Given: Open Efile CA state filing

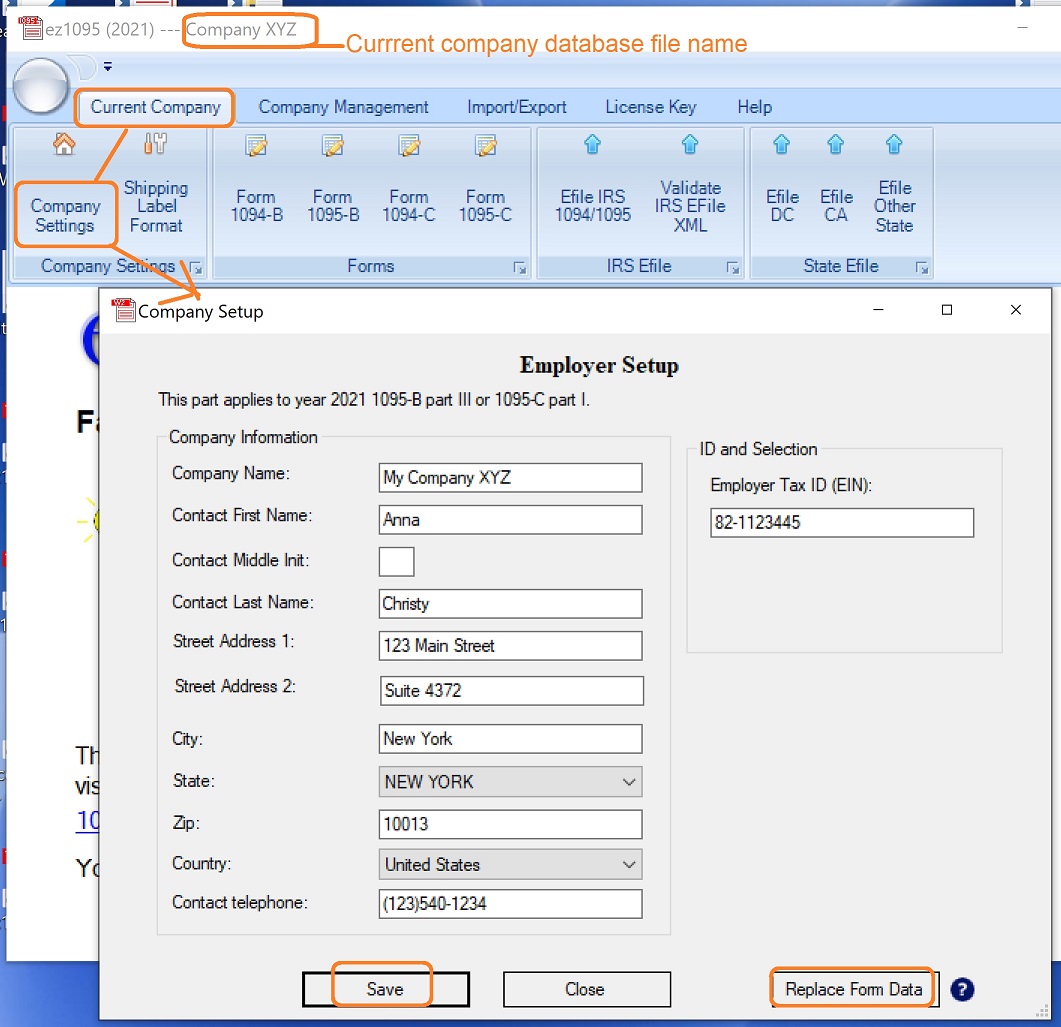Looking at the screenshot, I should pyautogui.click(x=836, y=190).
